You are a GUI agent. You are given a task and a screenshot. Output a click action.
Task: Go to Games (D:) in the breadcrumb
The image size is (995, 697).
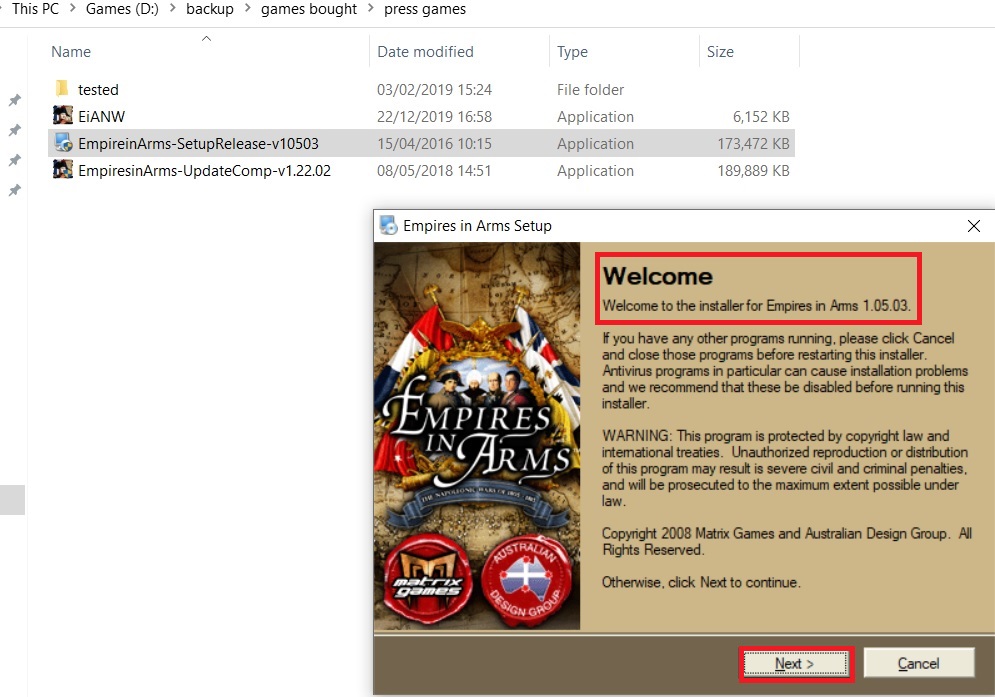pyautogui.click(x=122, y=9)
